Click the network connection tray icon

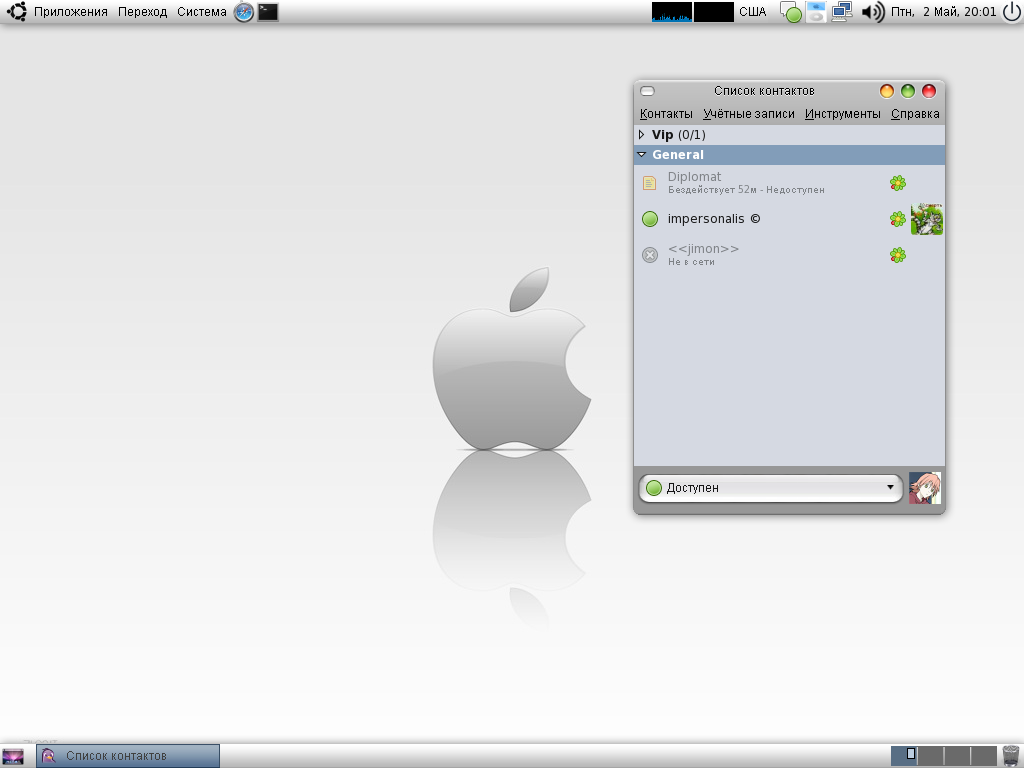pos(842,12)
